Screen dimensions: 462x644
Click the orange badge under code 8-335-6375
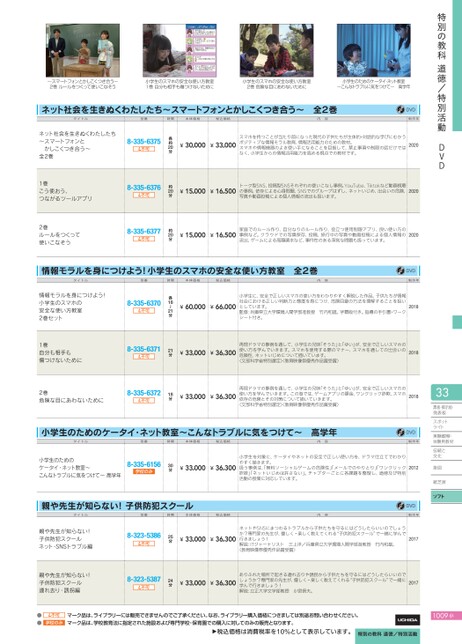[144, 149]
